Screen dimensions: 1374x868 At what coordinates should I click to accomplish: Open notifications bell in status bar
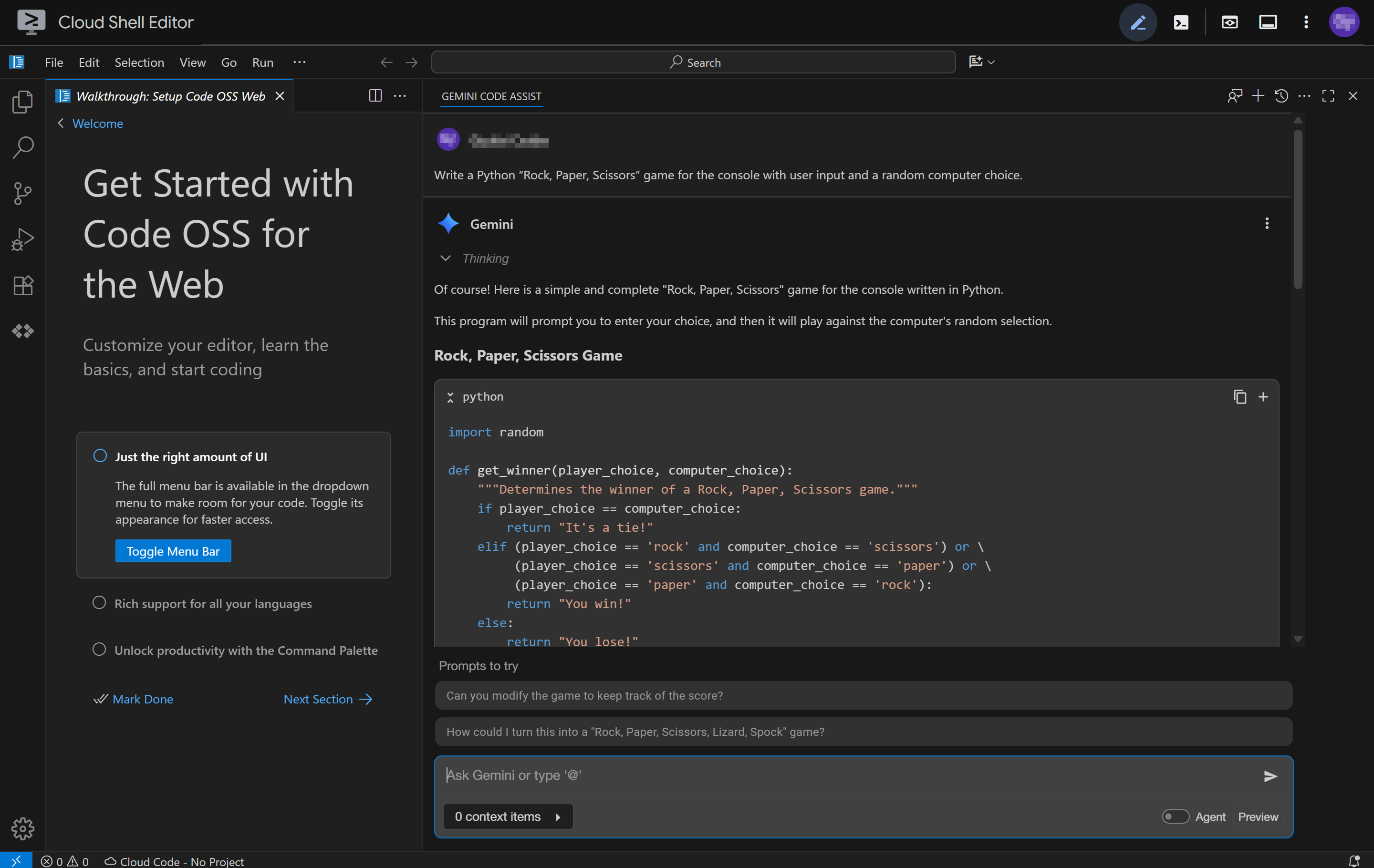(x=1353, y=860)
